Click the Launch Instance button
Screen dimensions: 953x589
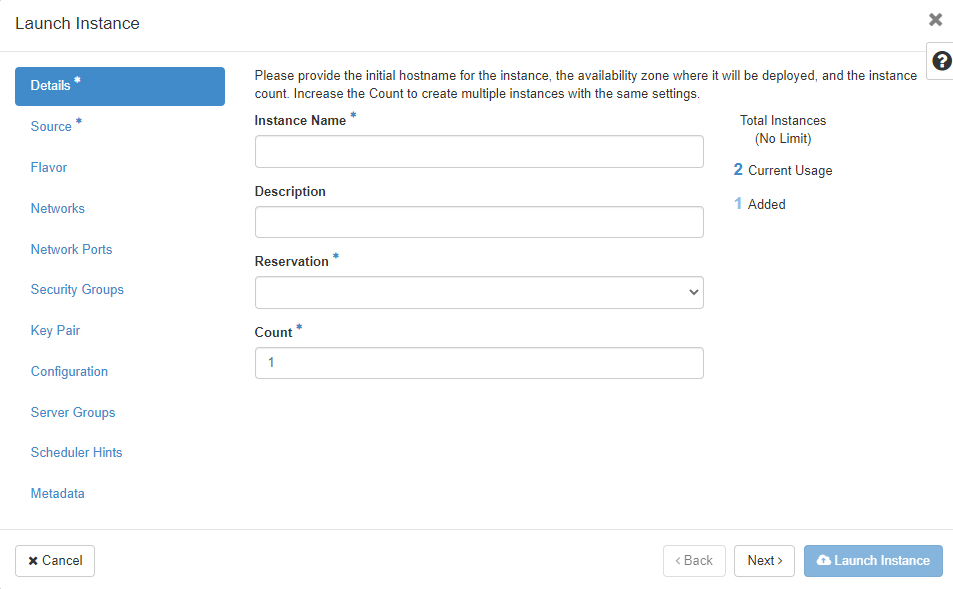[873, 561]
